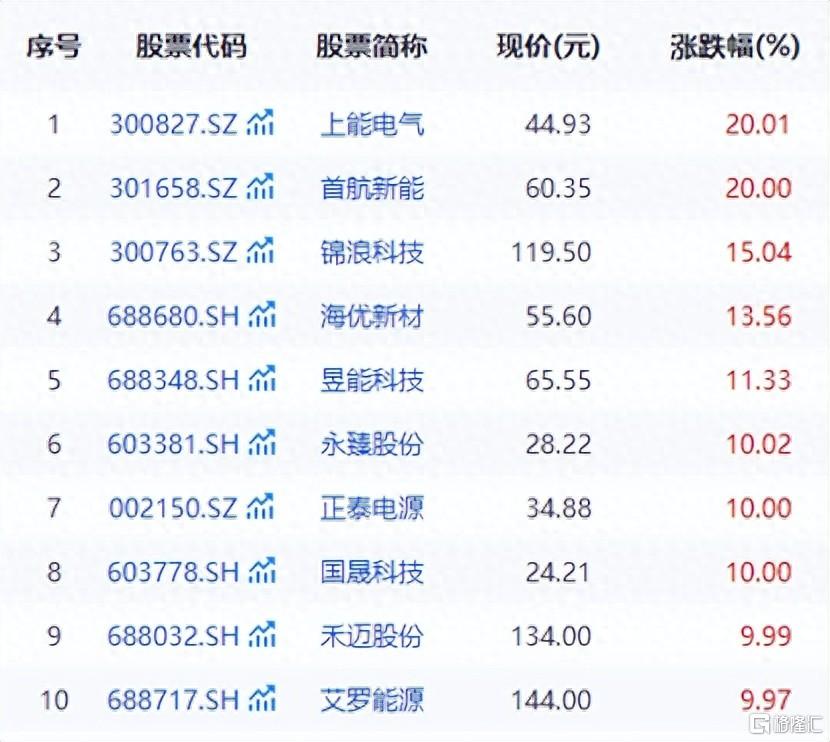
Task: Click stock name 禾迈股份
Action: pyautogui.click(x=372, y=637)
